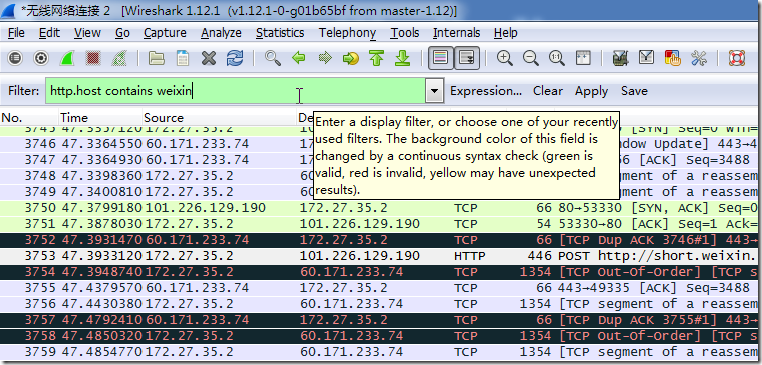762x365 pixels.
Task: Open the Telephony menu
Action: 347,33
